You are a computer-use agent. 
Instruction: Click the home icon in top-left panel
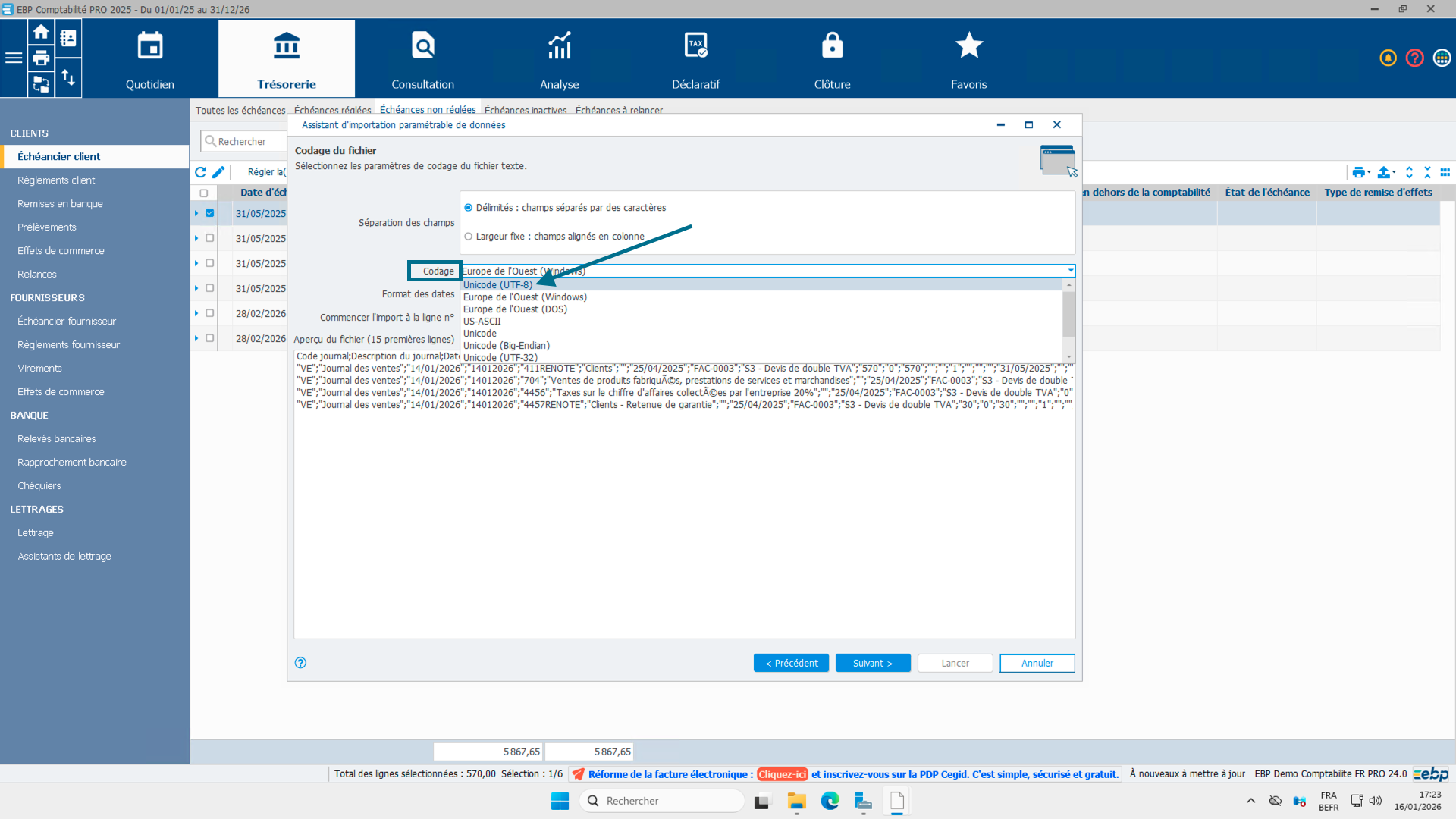41,32
